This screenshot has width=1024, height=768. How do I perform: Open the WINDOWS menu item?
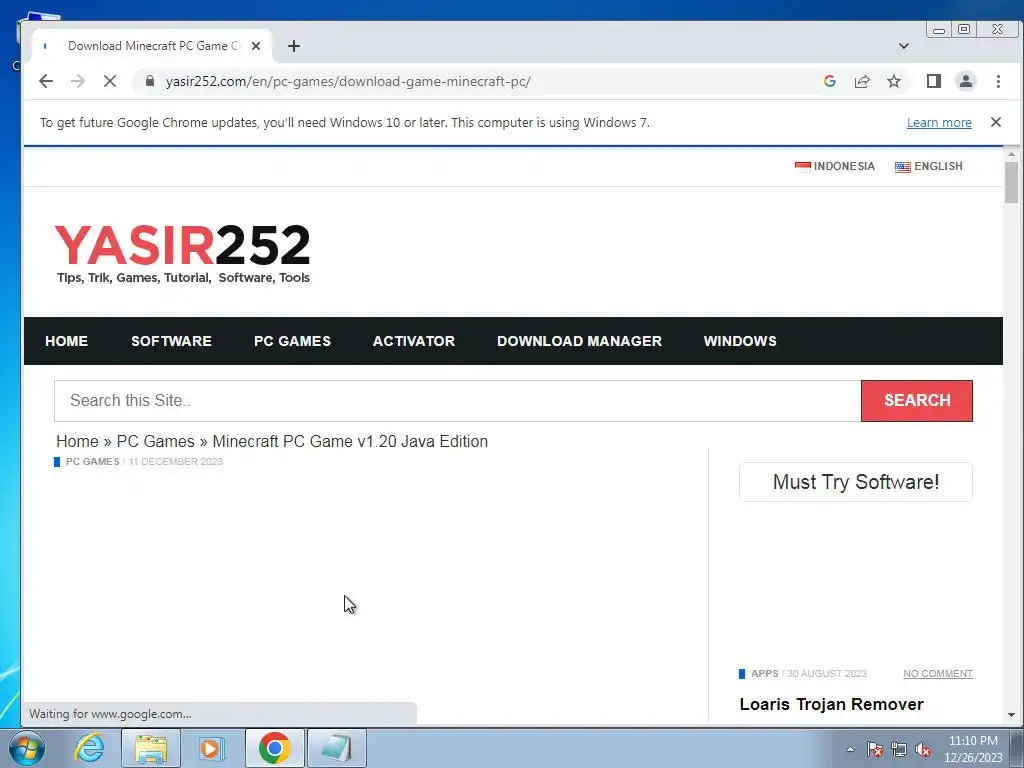coord(740,341)
